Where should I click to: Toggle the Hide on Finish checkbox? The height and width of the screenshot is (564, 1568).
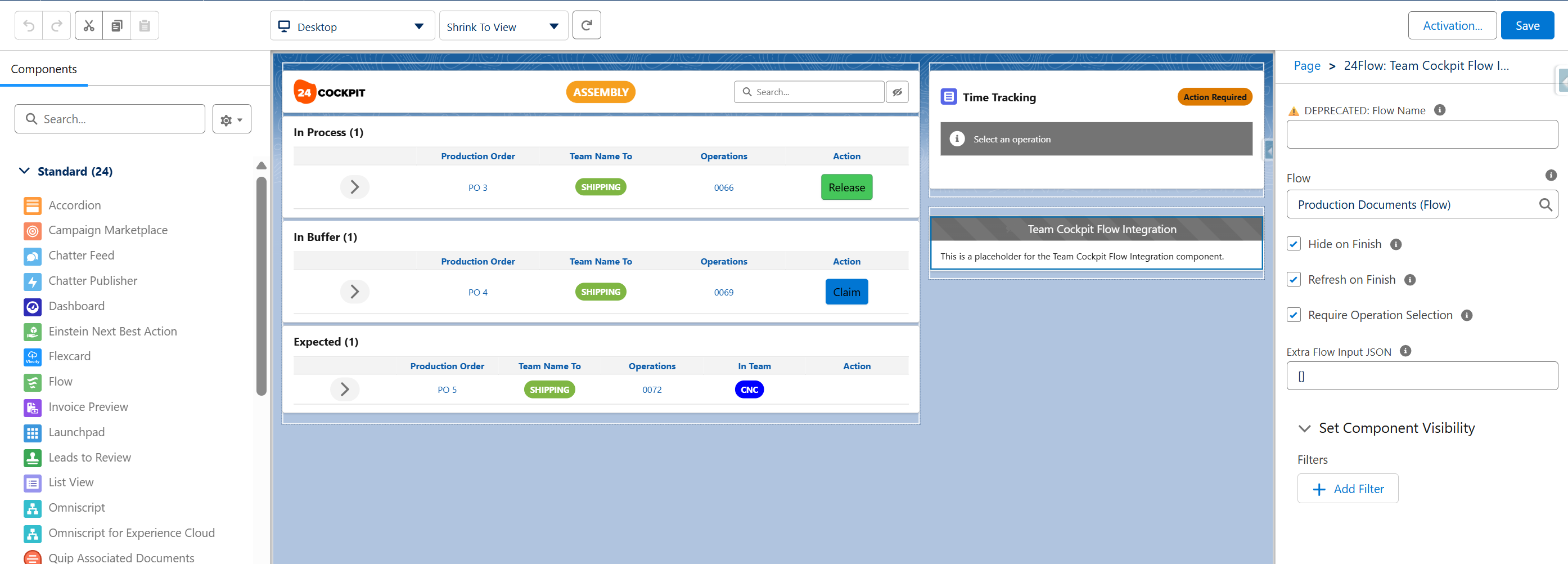point(1294,244)
